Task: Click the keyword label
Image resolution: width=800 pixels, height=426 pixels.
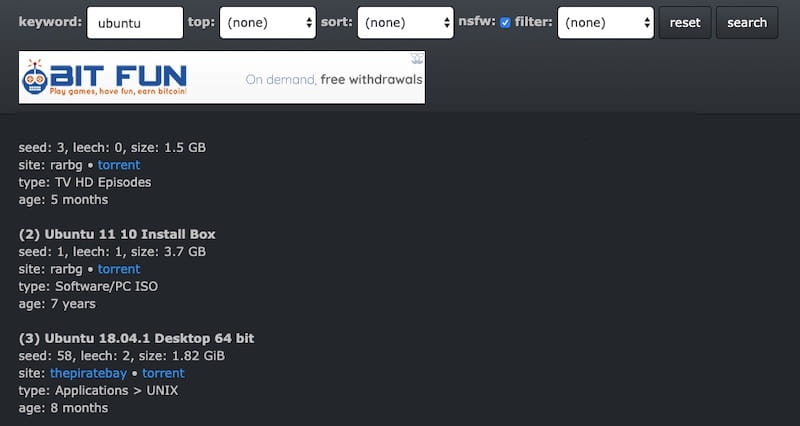Action: (50, 22)
